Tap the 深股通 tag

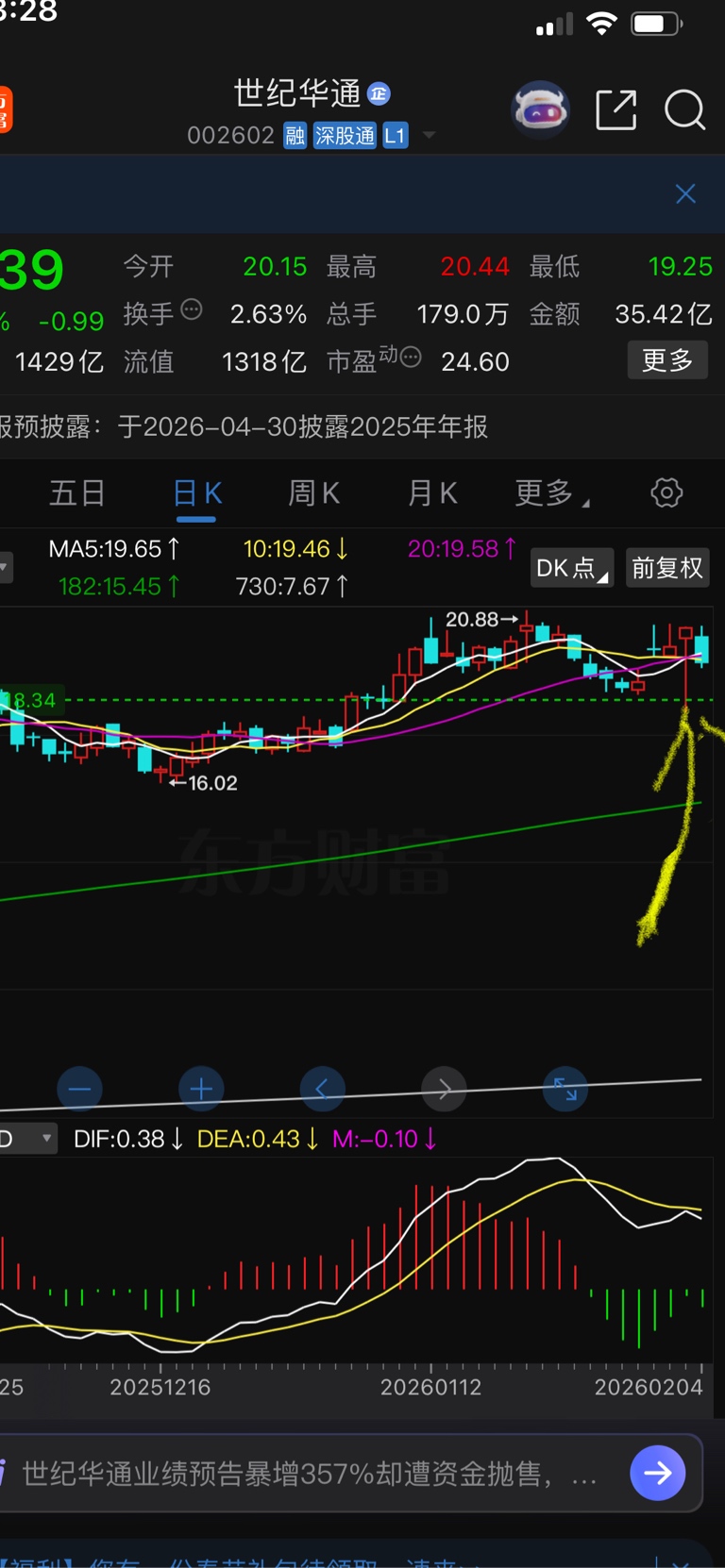(x=345, y=136)
